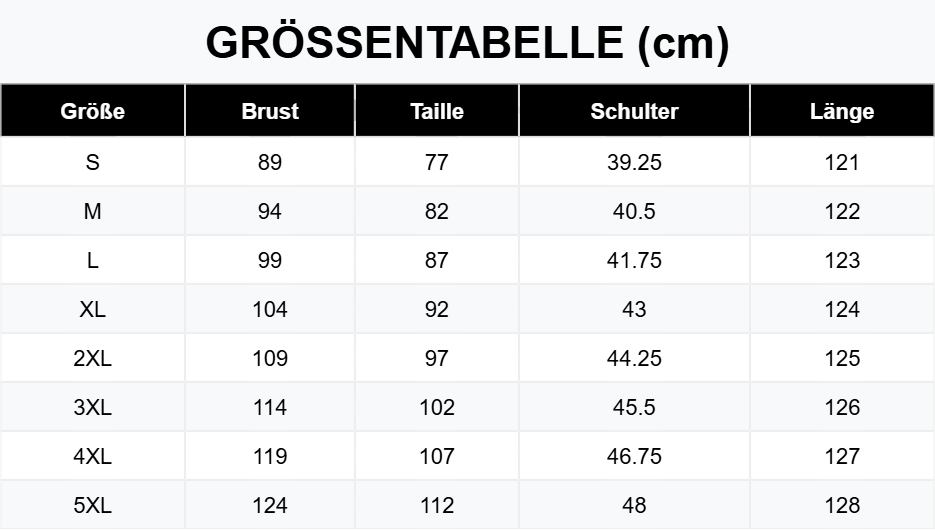Click the Schulter column header

click(634, 111)
